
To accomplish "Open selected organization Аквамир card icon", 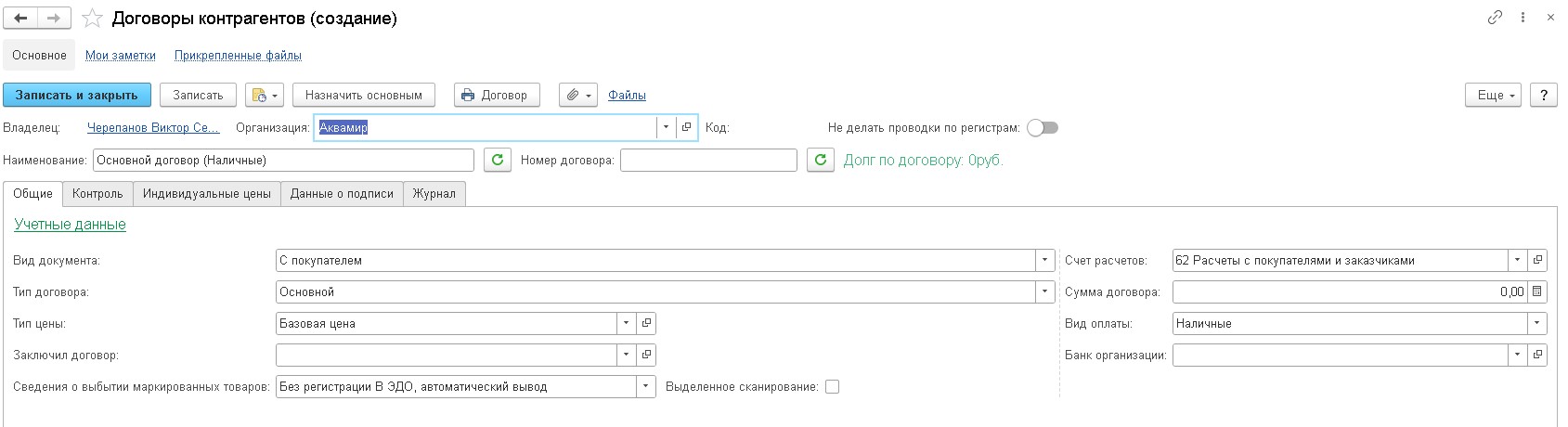I will [687, 127].
